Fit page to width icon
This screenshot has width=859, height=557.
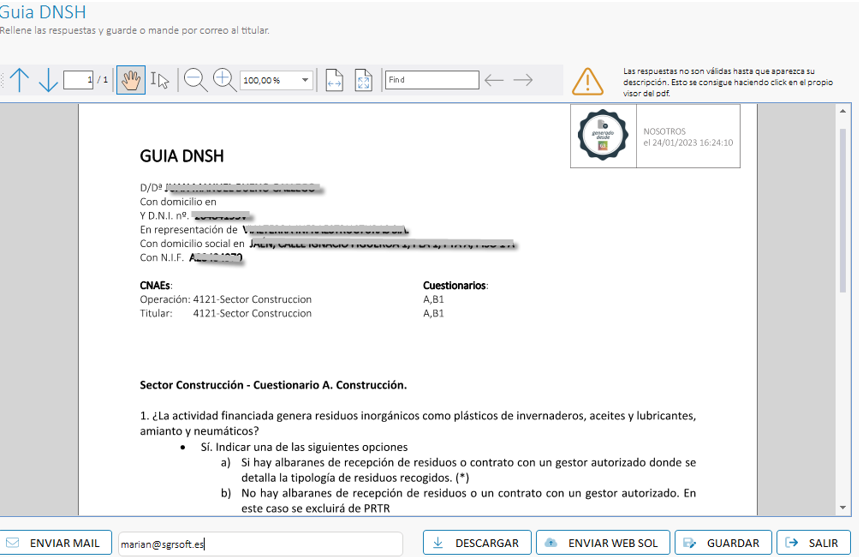(334, 81)
